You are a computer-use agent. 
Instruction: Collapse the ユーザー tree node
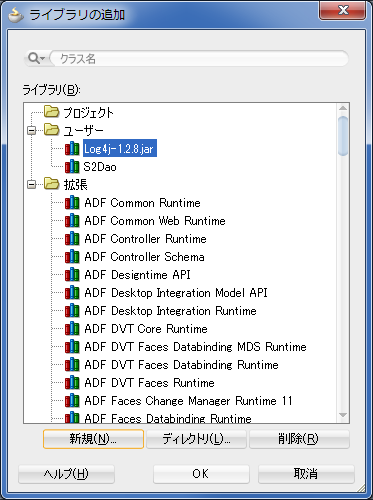tap(32, 130)
